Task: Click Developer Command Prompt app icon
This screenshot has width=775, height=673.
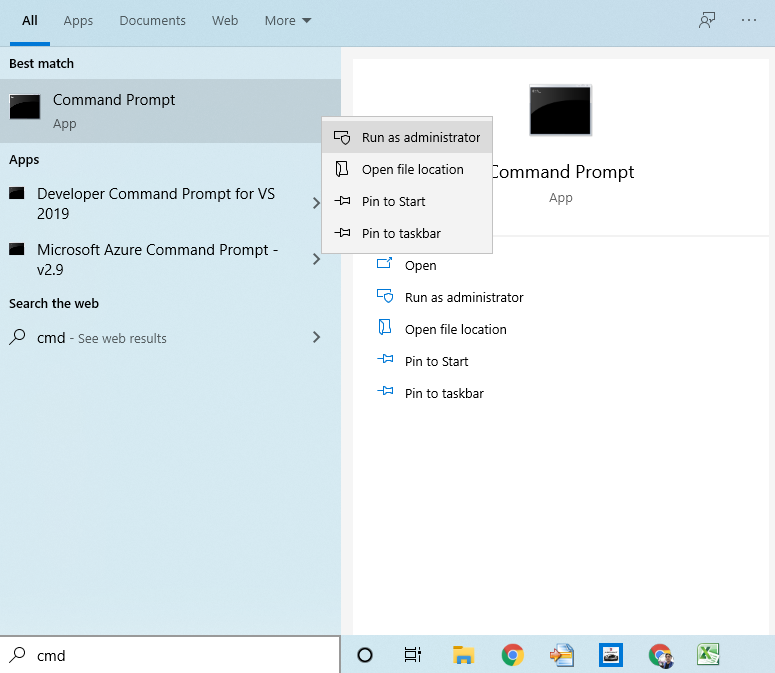Action: [x=17, y=193]
